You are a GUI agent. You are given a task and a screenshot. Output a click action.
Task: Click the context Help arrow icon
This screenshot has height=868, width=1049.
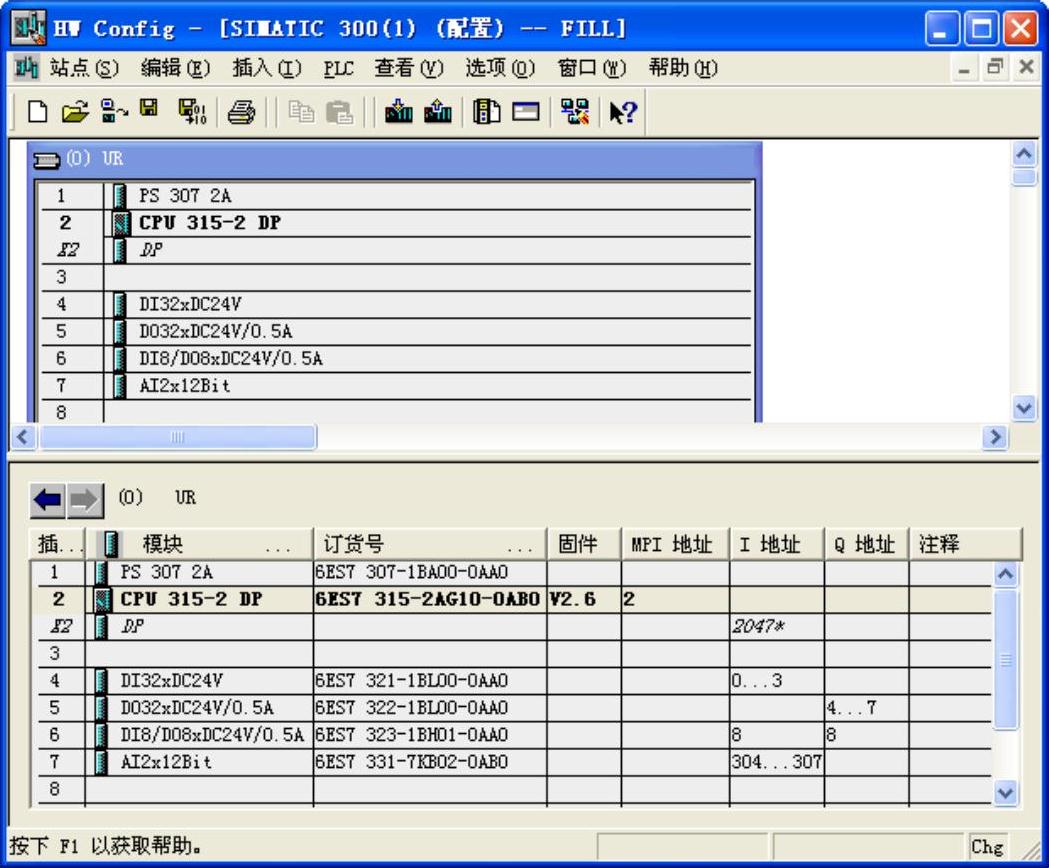click(x=623, y=113)
